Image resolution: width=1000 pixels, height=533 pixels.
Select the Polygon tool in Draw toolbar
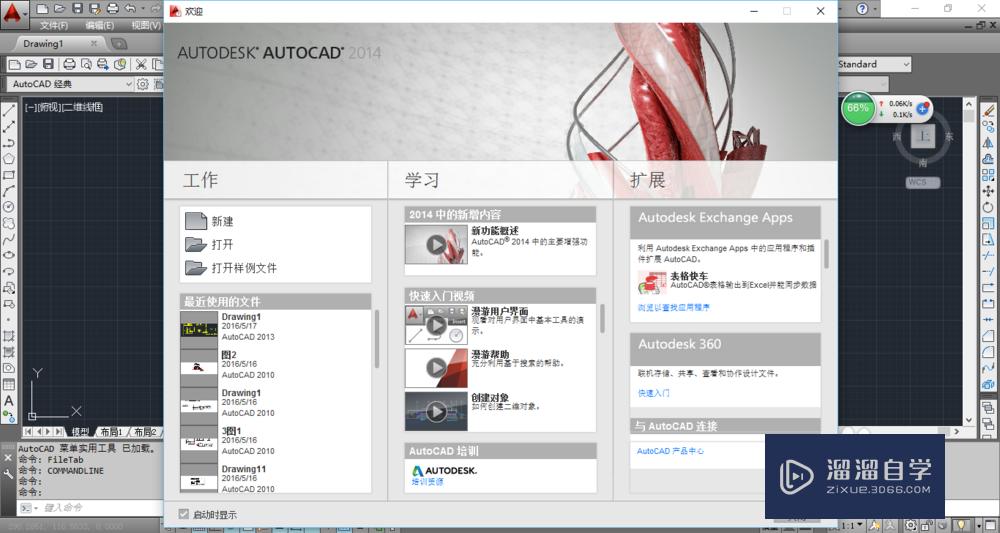pyautogui.click(x=9, y=159)
